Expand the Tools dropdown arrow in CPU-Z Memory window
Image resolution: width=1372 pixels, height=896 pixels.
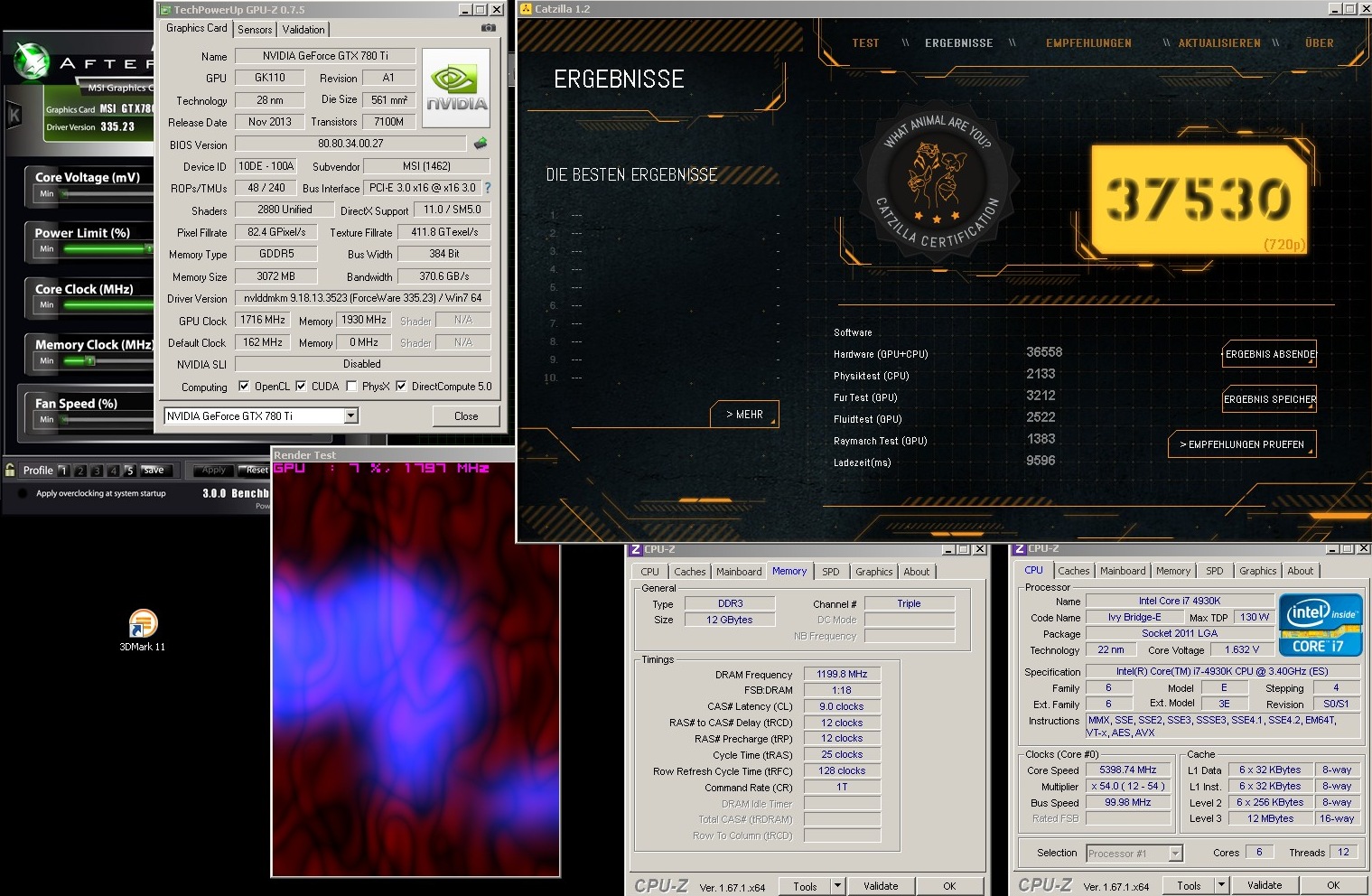(x=838, y=886)
